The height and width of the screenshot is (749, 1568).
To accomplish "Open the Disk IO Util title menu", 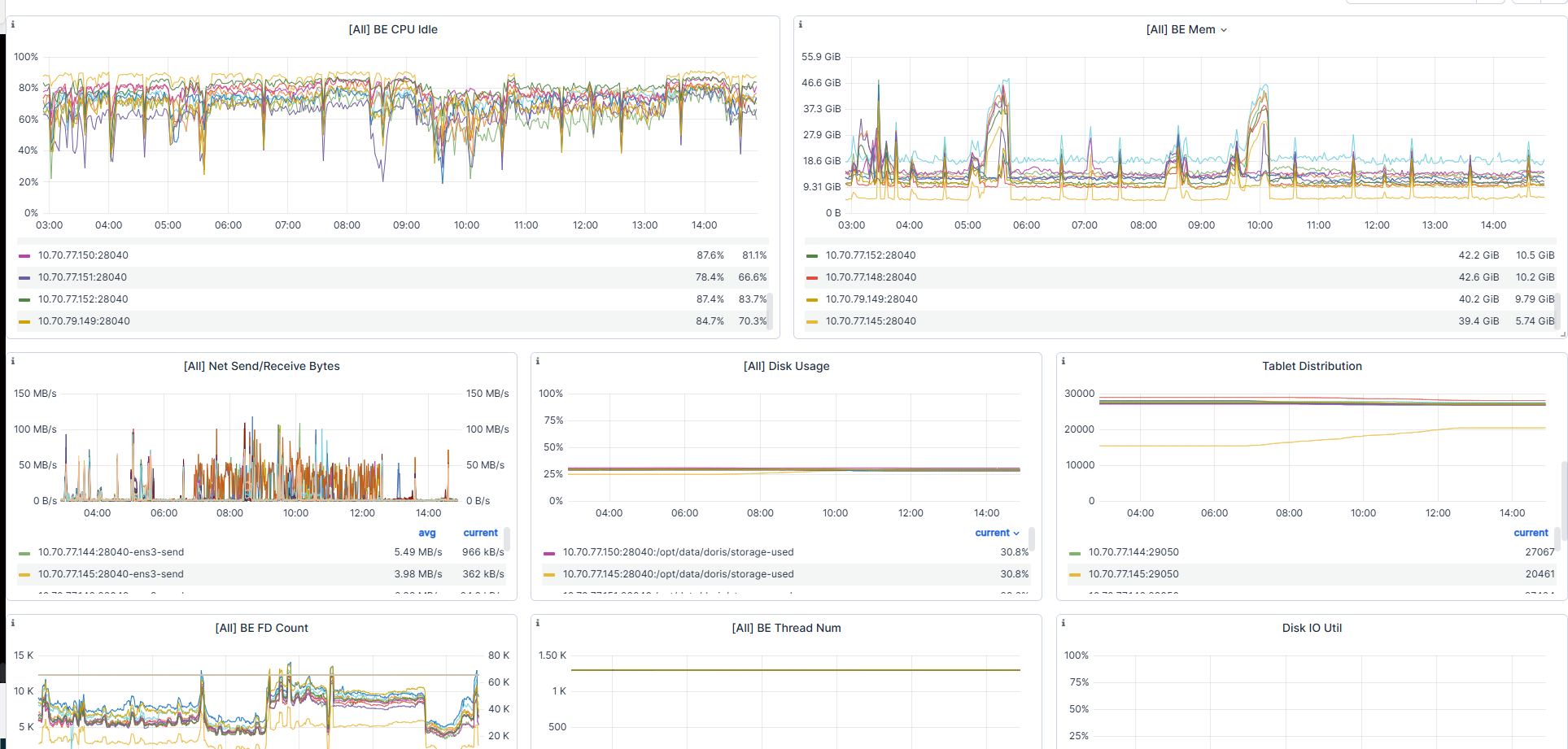I will [1312, 628].
